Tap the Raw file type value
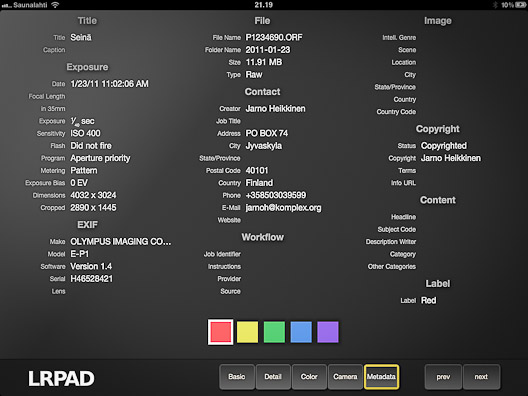 (x=254, y=75)
